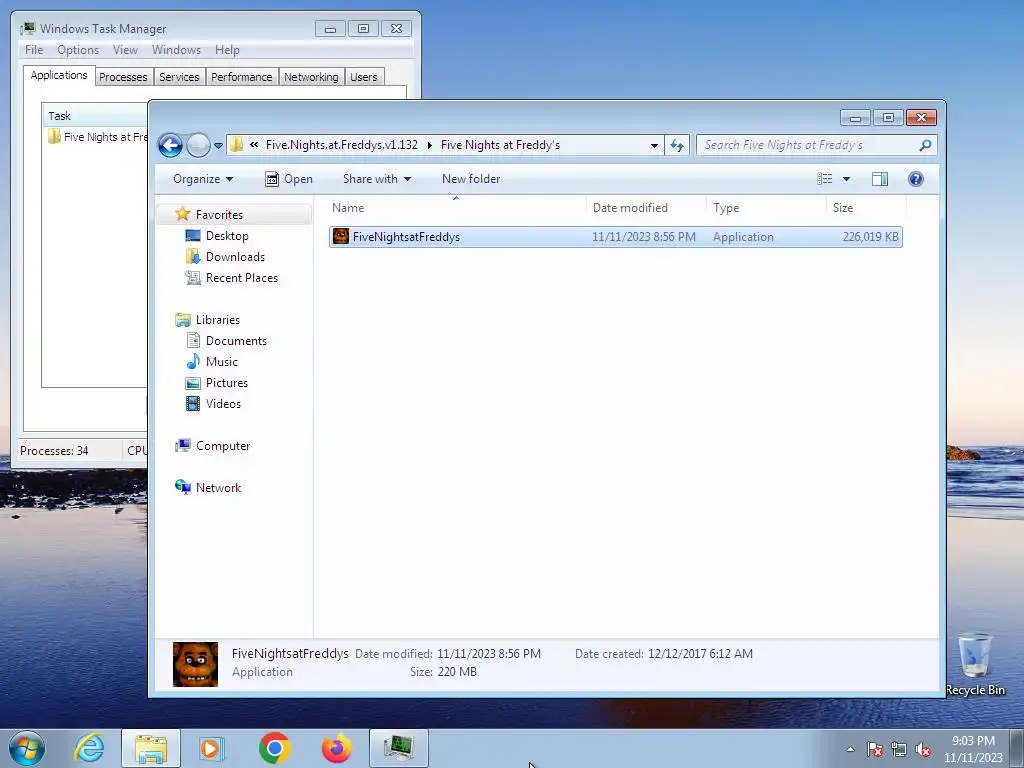1024x768 pixels.
Task: Change your view icon in Explorer toolbar
Action: point(825,179)
